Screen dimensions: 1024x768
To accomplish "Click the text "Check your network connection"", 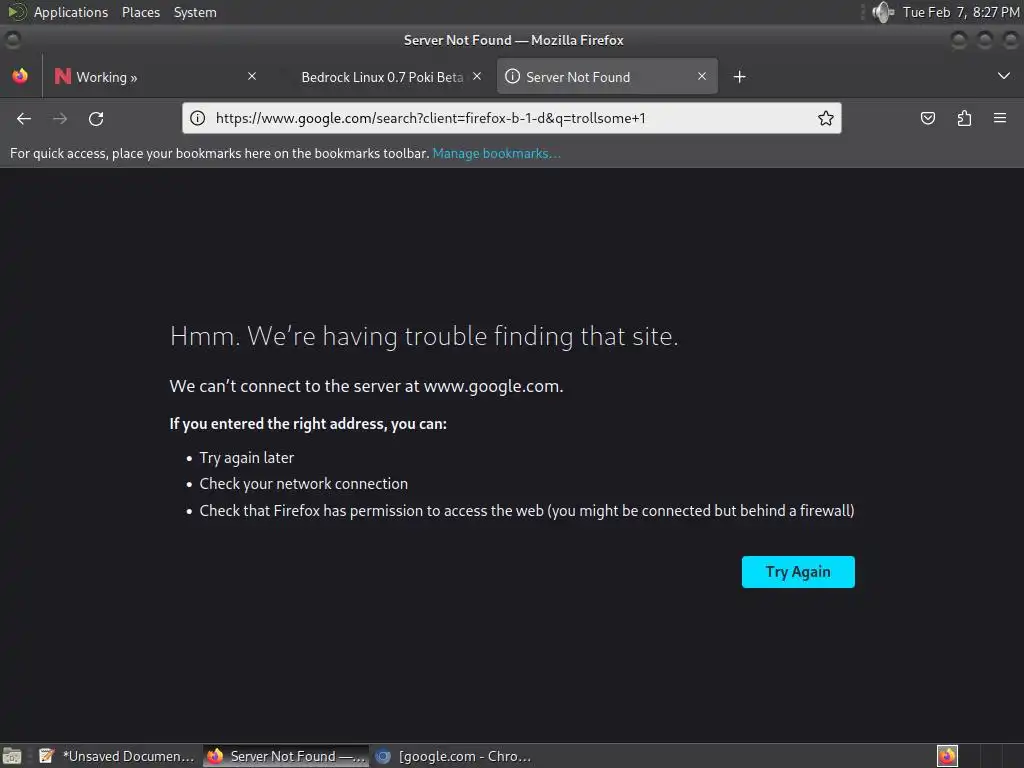I will [x=304, y=484].
